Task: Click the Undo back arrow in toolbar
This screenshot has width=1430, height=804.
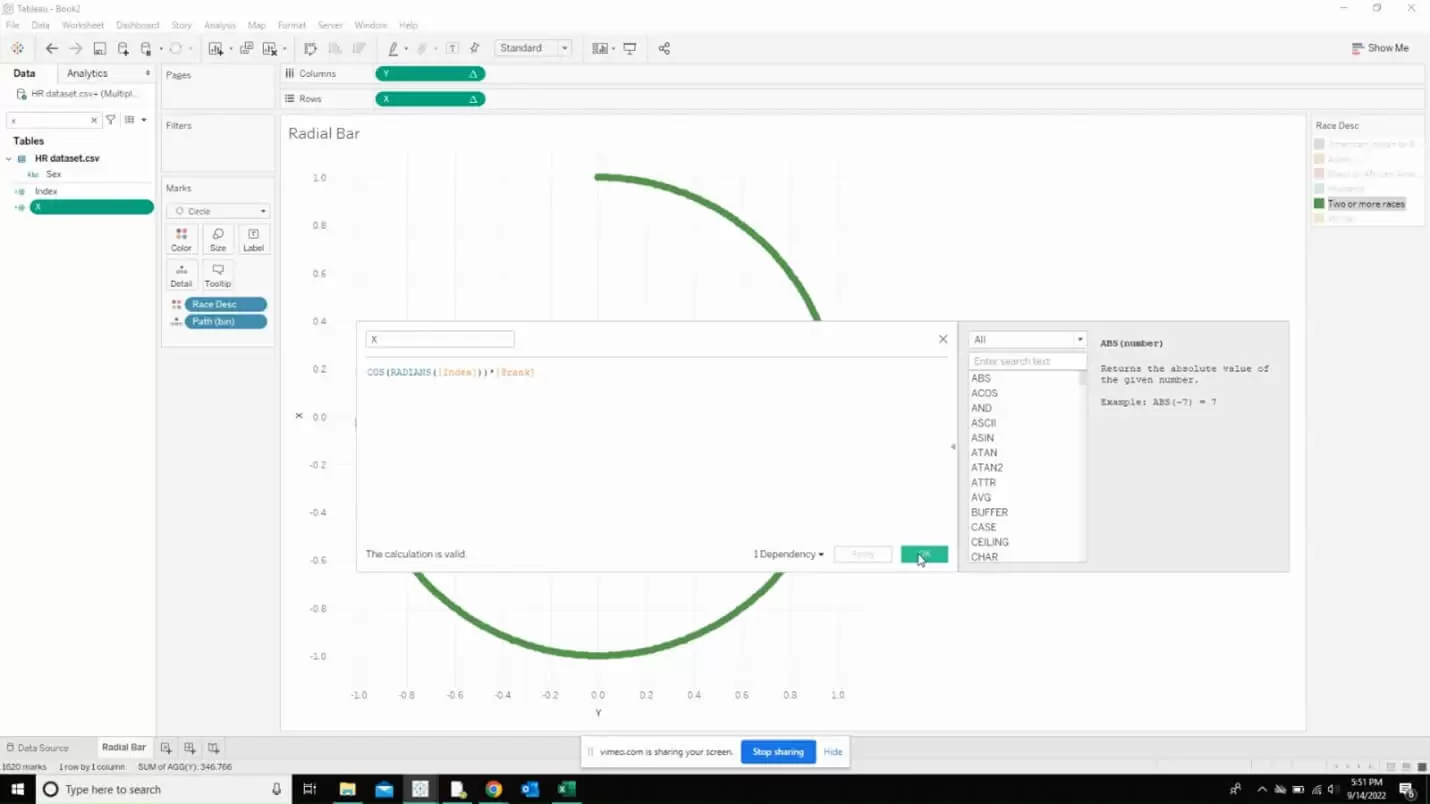Action: coord(51,48)
